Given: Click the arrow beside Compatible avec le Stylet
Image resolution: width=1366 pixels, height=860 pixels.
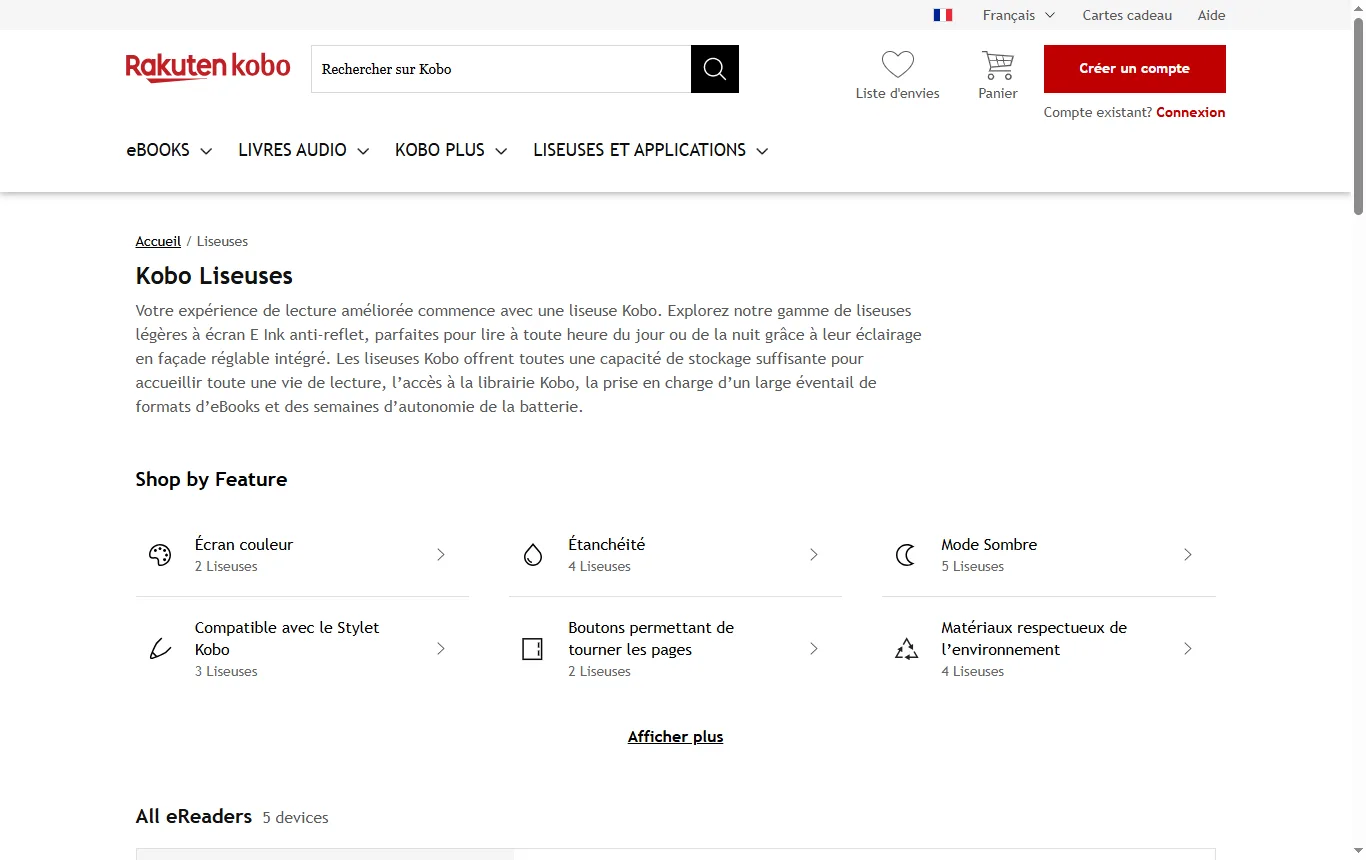Looking at the screenshot, I should coord(441,649).
